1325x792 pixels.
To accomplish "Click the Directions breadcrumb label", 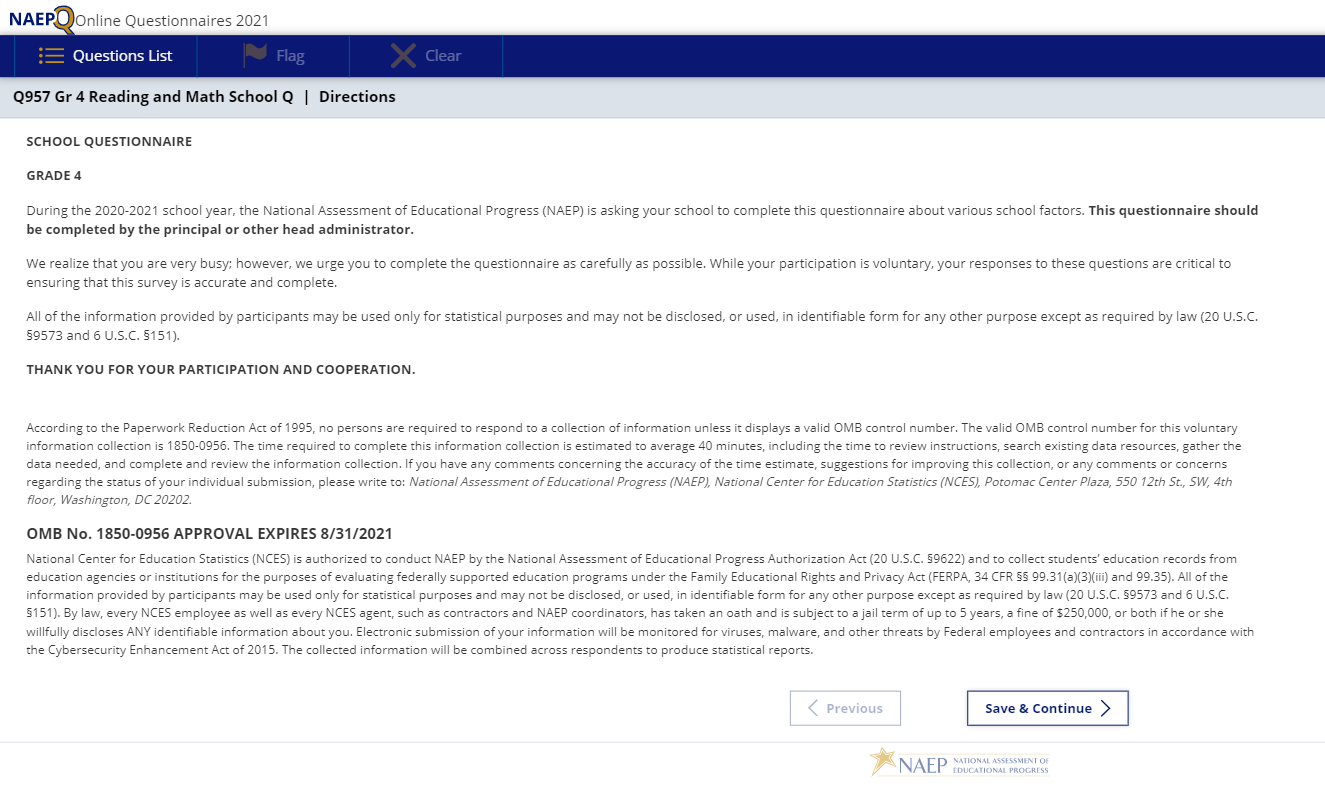I will click(357, 97).
